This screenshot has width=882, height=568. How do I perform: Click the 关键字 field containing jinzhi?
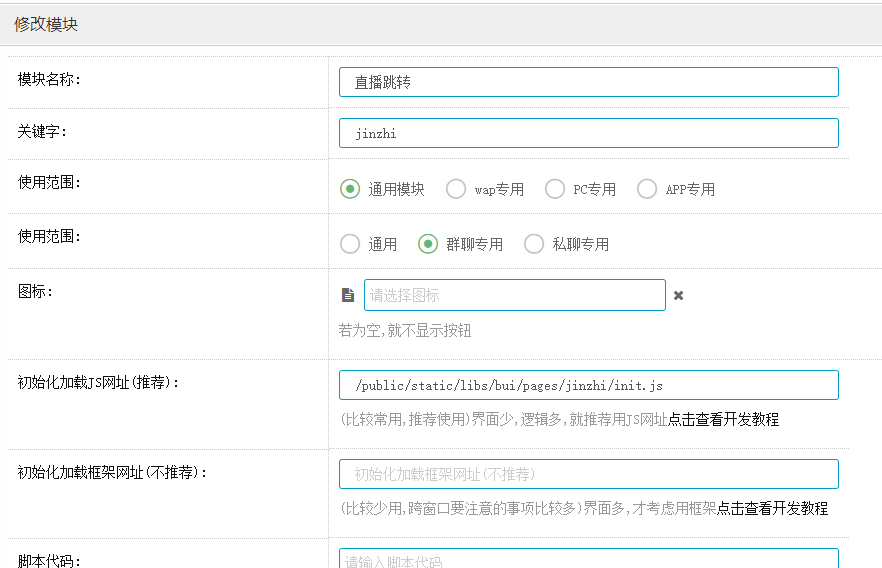588,133
